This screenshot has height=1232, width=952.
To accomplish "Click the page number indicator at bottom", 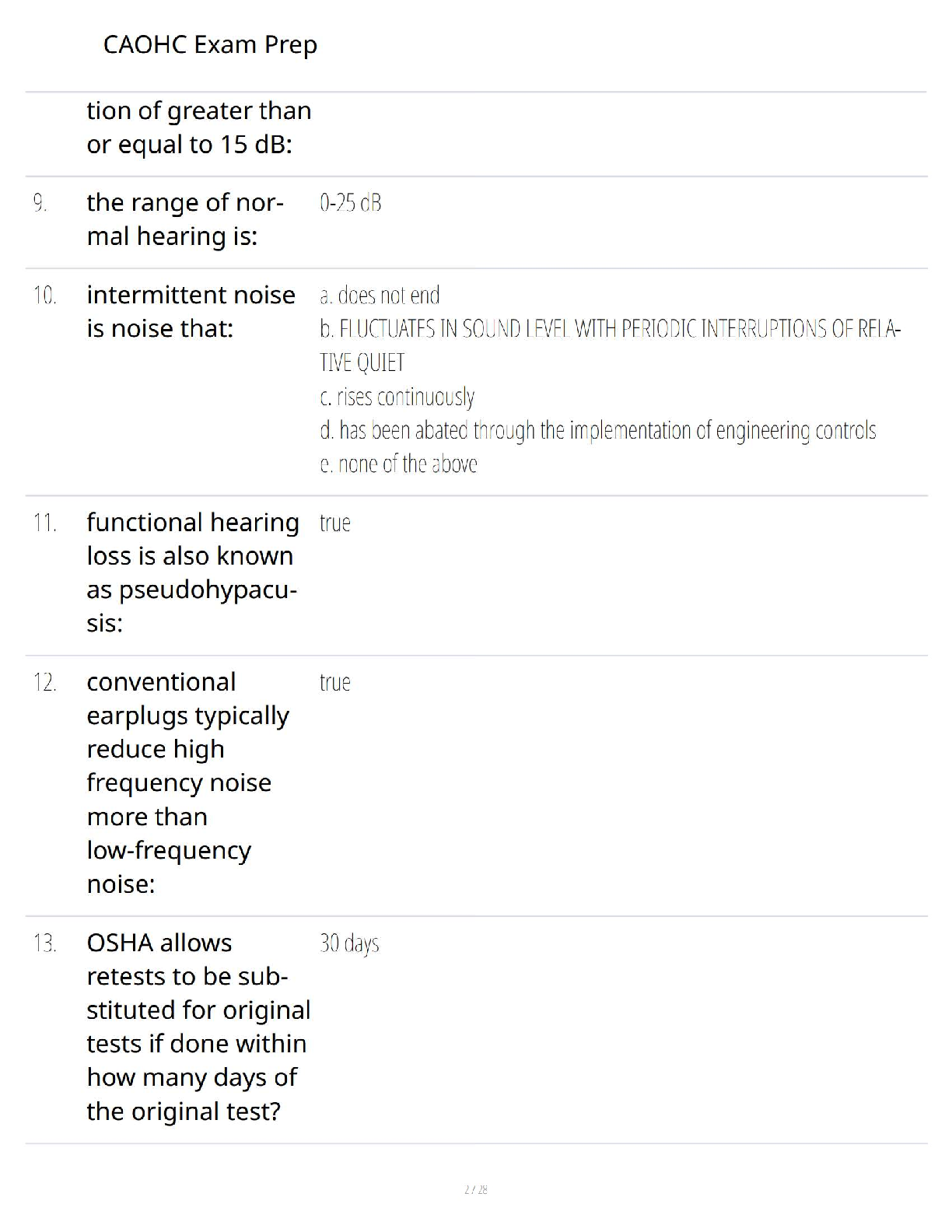I will (476, 1189).
